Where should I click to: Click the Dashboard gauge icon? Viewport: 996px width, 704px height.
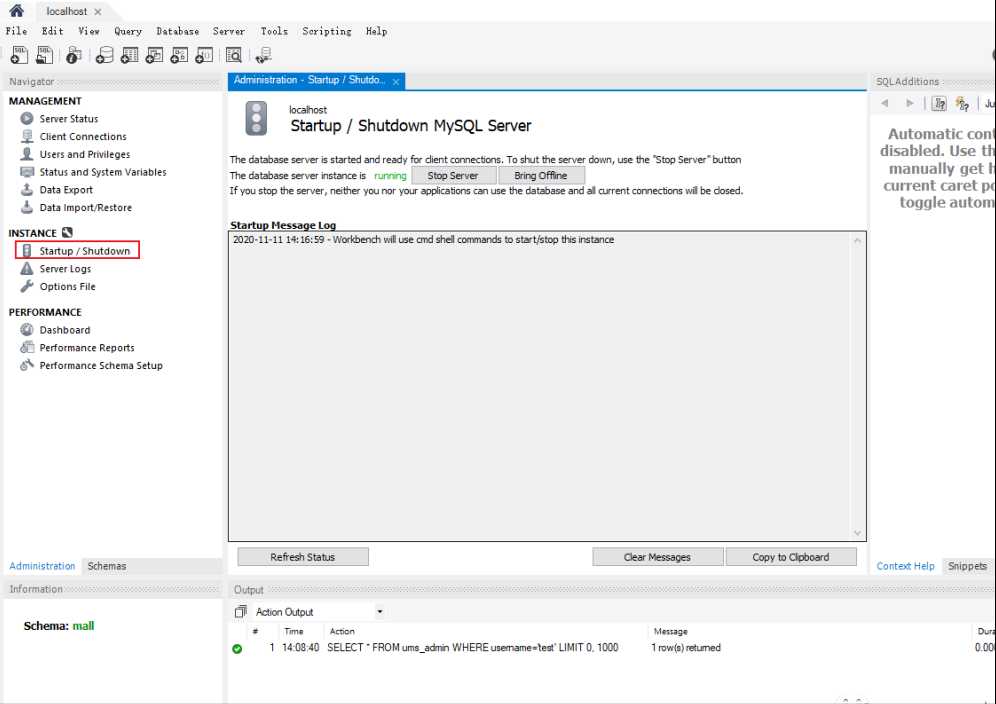click(27, 329)
